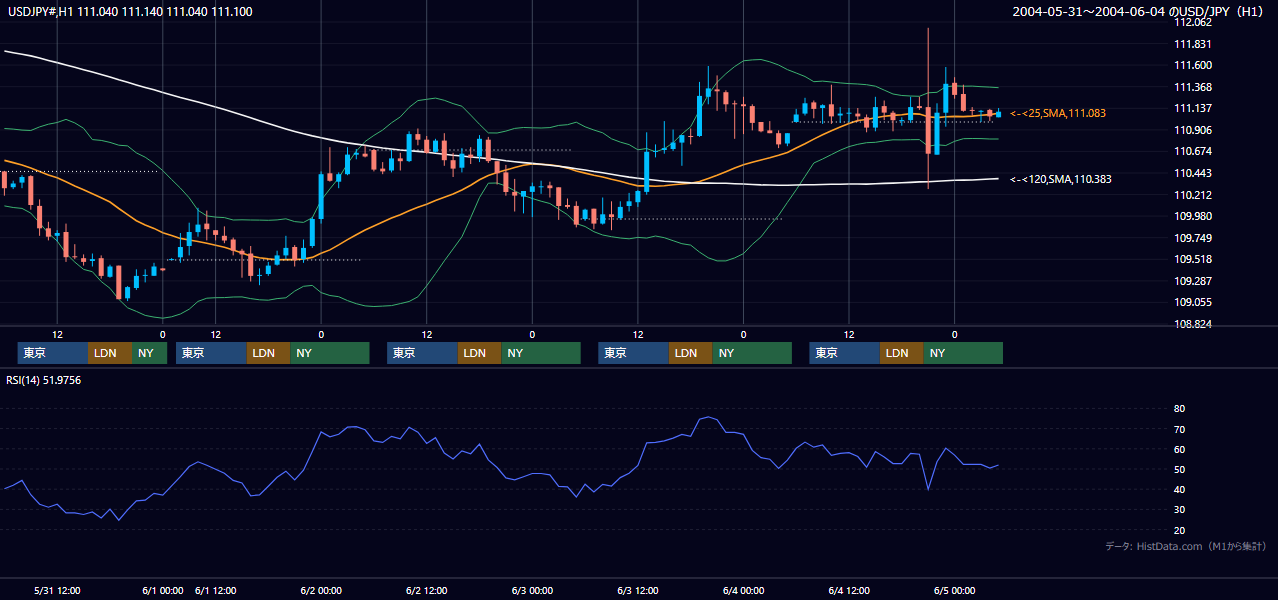The image size is (1278, 600).
Task: Click the 6/3 12:00 time label
Action: [638, 591]
